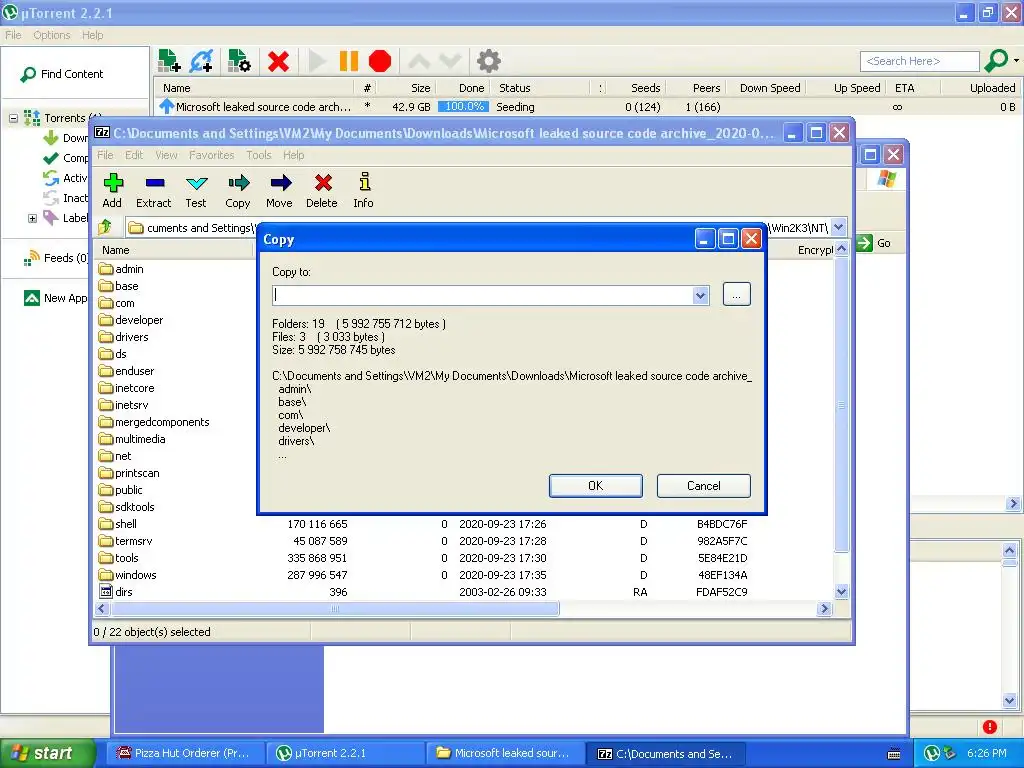The image size is (1024, 768).
Task: Open 7-Zip Tools menu
Action: (x=259, y=155)
